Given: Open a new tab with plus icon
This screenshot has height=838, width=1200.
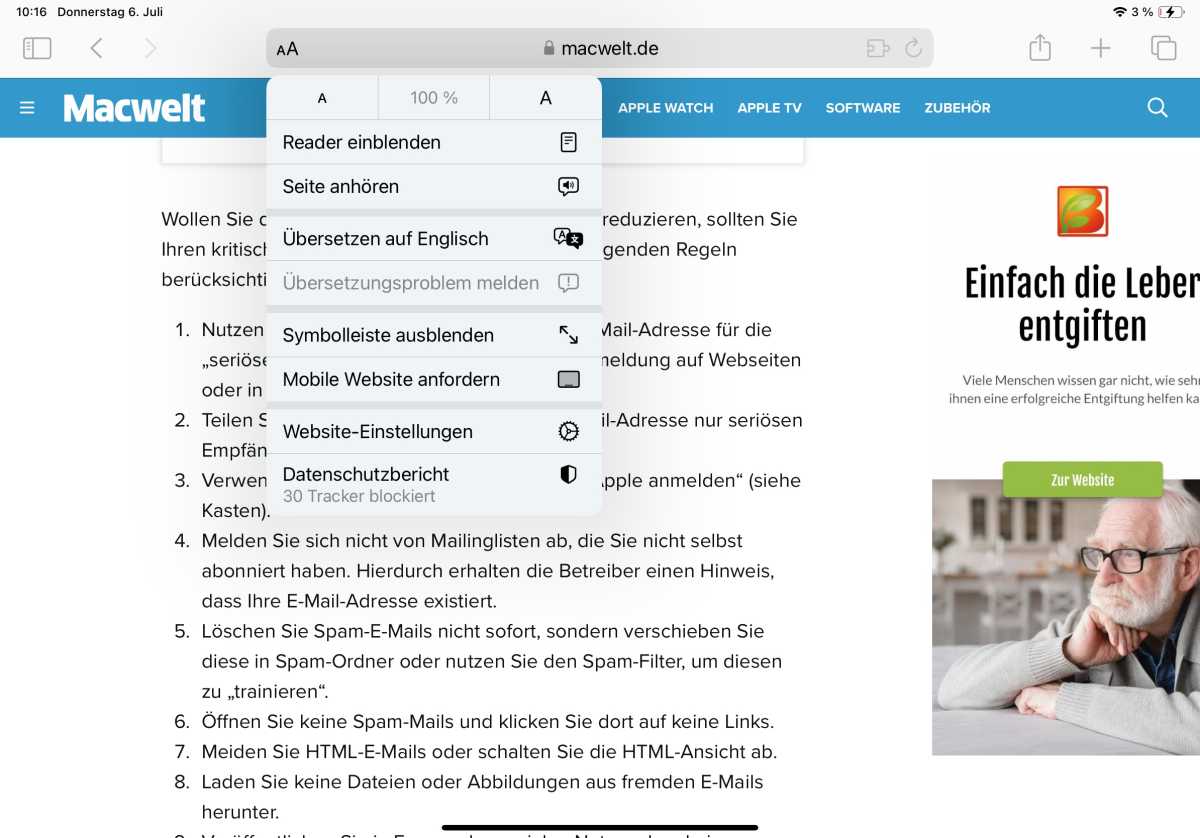Looking at the screenshot, I should click(x=1100, y=48).
